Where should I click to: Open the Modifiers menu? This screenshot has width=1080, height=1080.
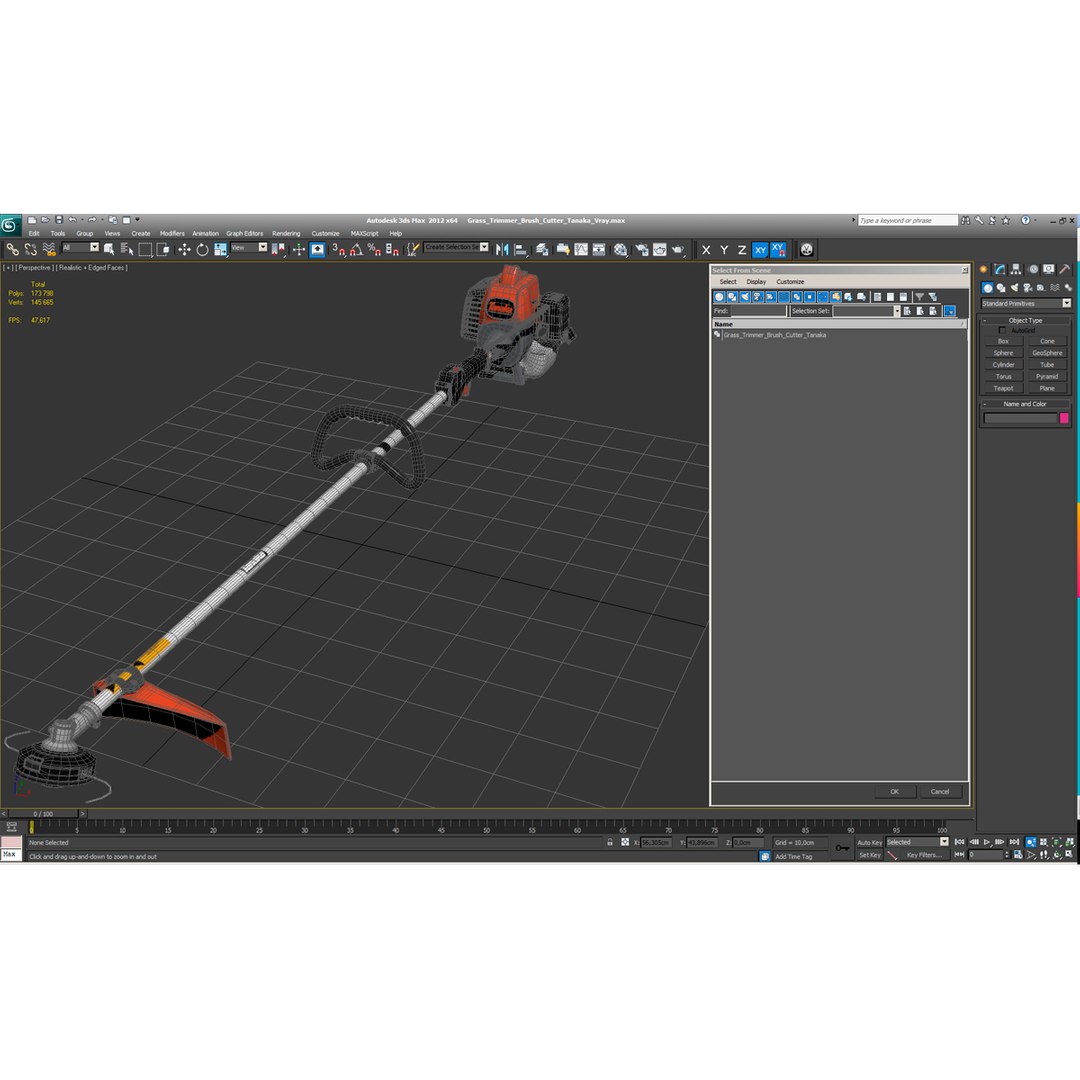172,233
